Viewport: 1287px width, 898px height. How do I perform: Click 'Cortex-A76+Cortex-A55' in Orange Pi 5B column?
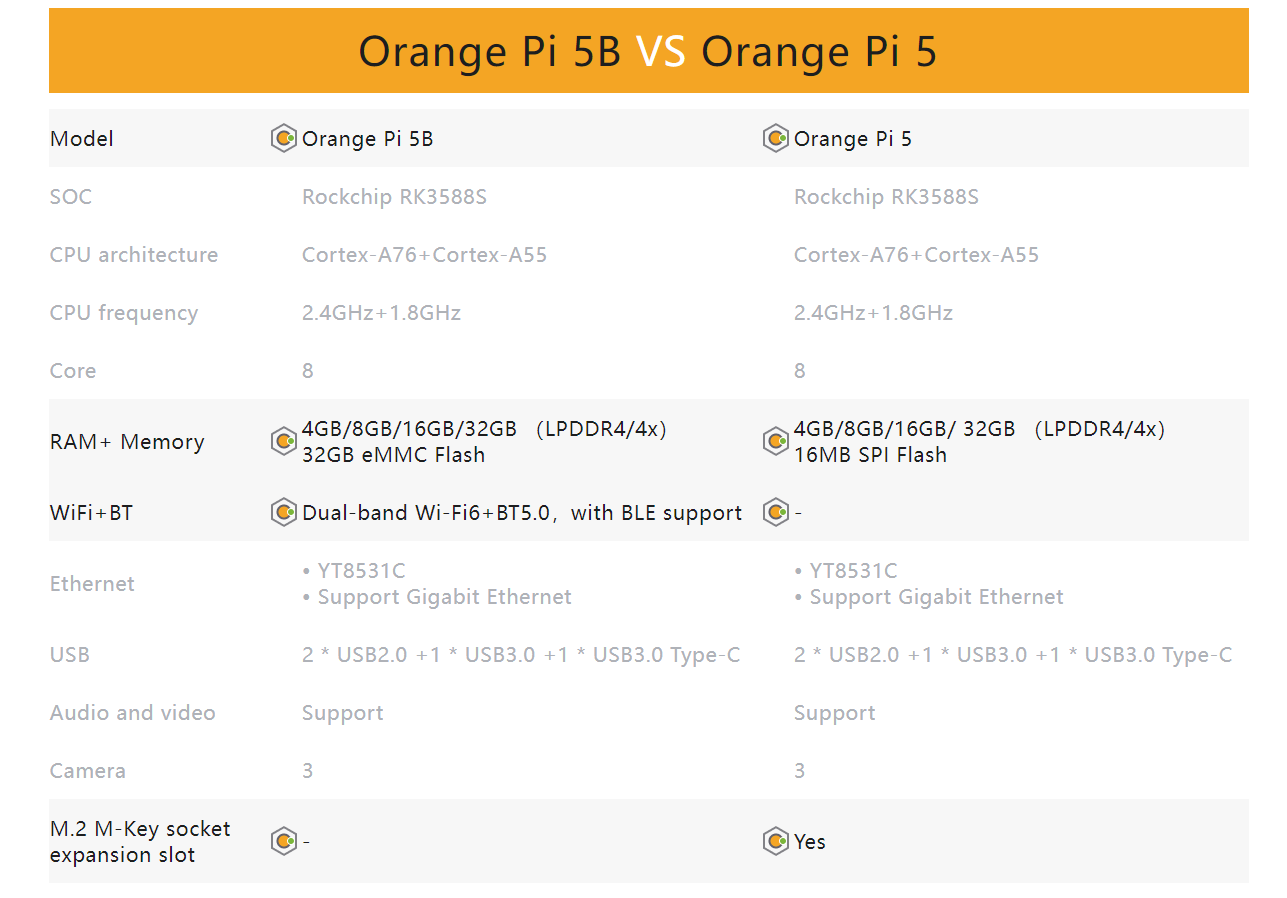(424, 254)
